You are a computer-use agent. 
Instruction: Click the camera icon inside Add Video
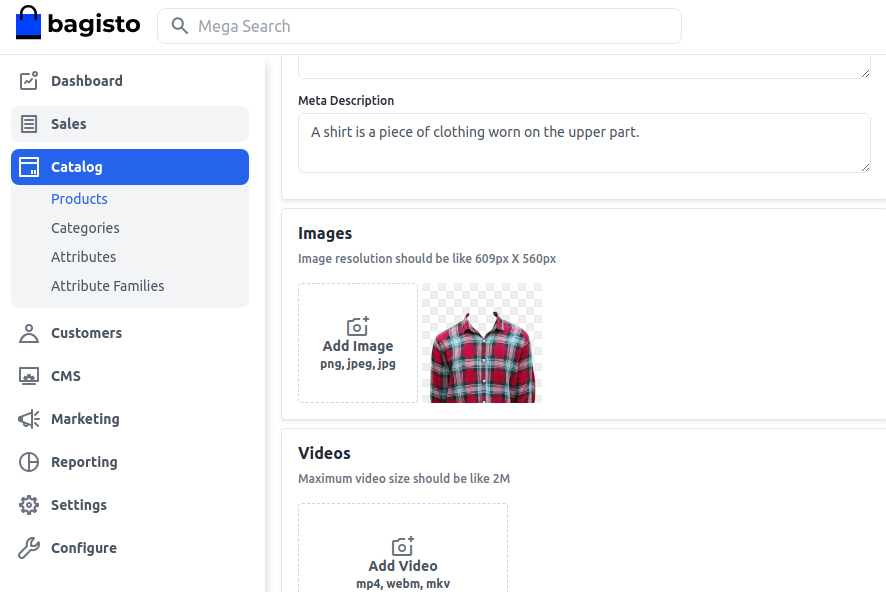click(402, 546)
